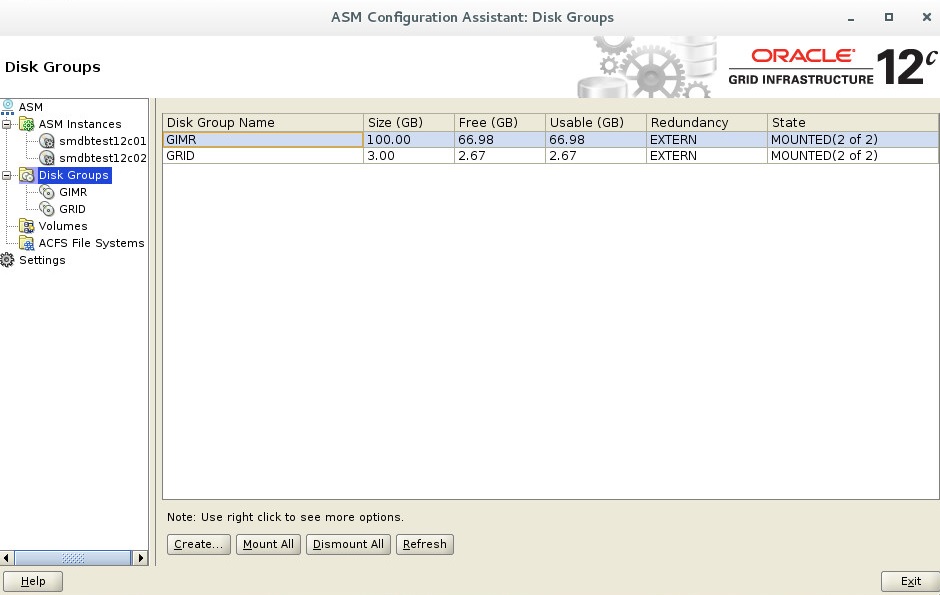
Task: Click the 2.67 Usable (GB) cell
Action: coord(596,156)
